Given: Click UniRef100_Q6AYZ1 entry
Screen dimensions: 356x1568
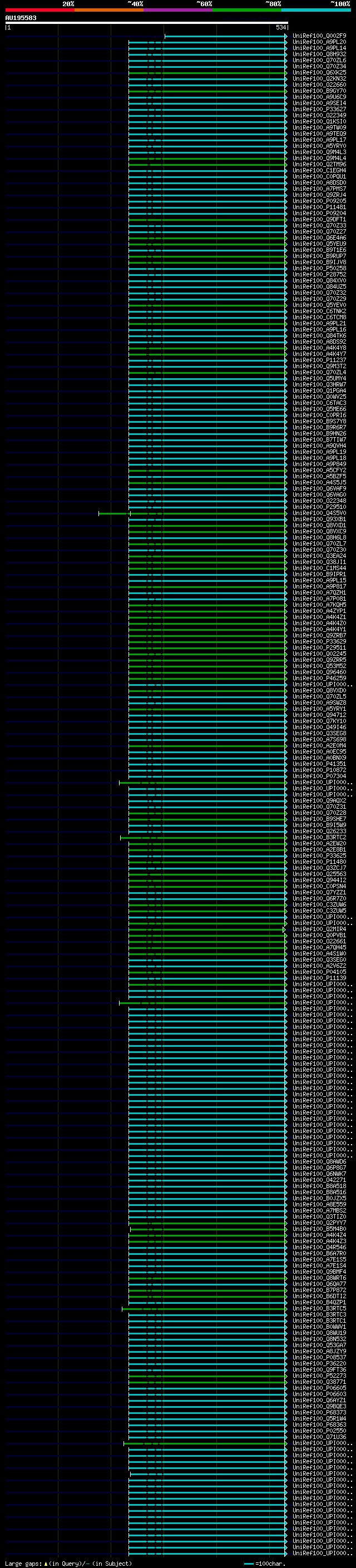Looking at the screenshot, I should coord(319,1401).
